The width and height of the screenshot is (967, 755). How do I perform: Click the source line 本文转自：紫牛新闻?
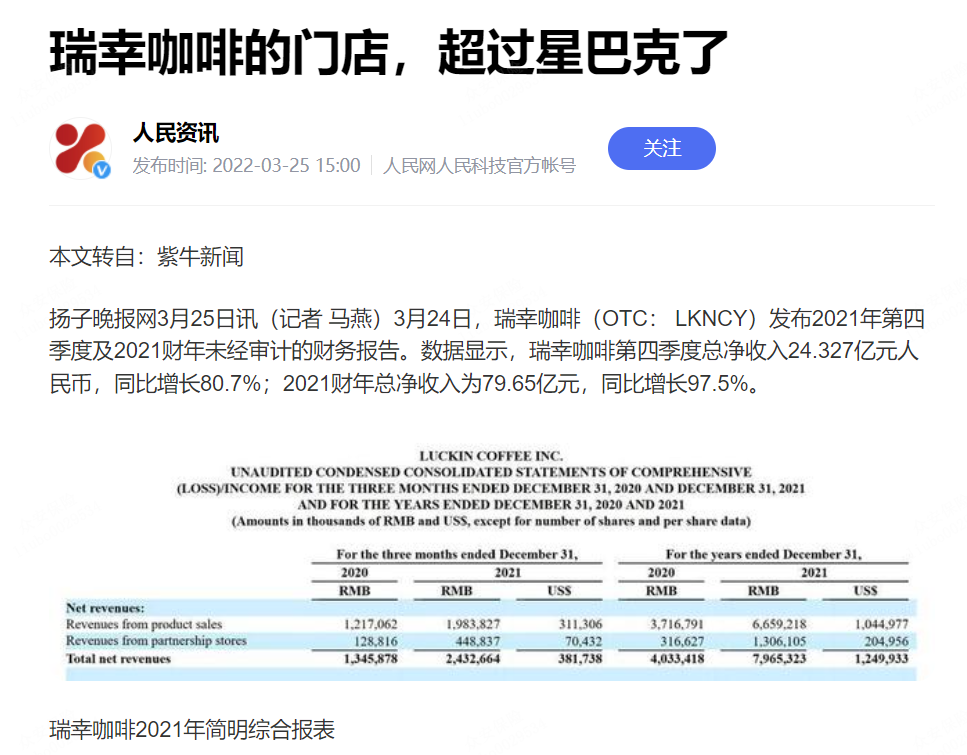click(146, 257)
